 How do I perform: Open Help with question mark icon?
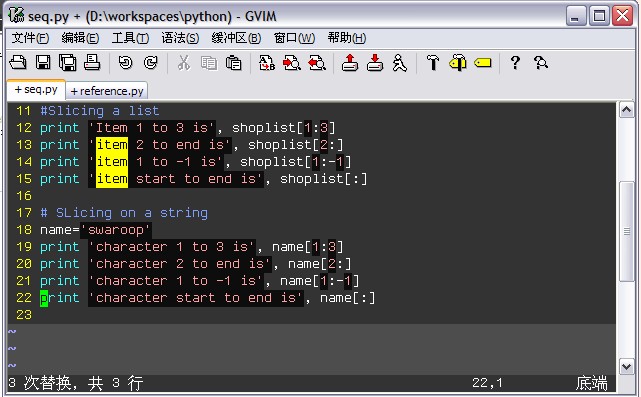click(x=515, y=63)
